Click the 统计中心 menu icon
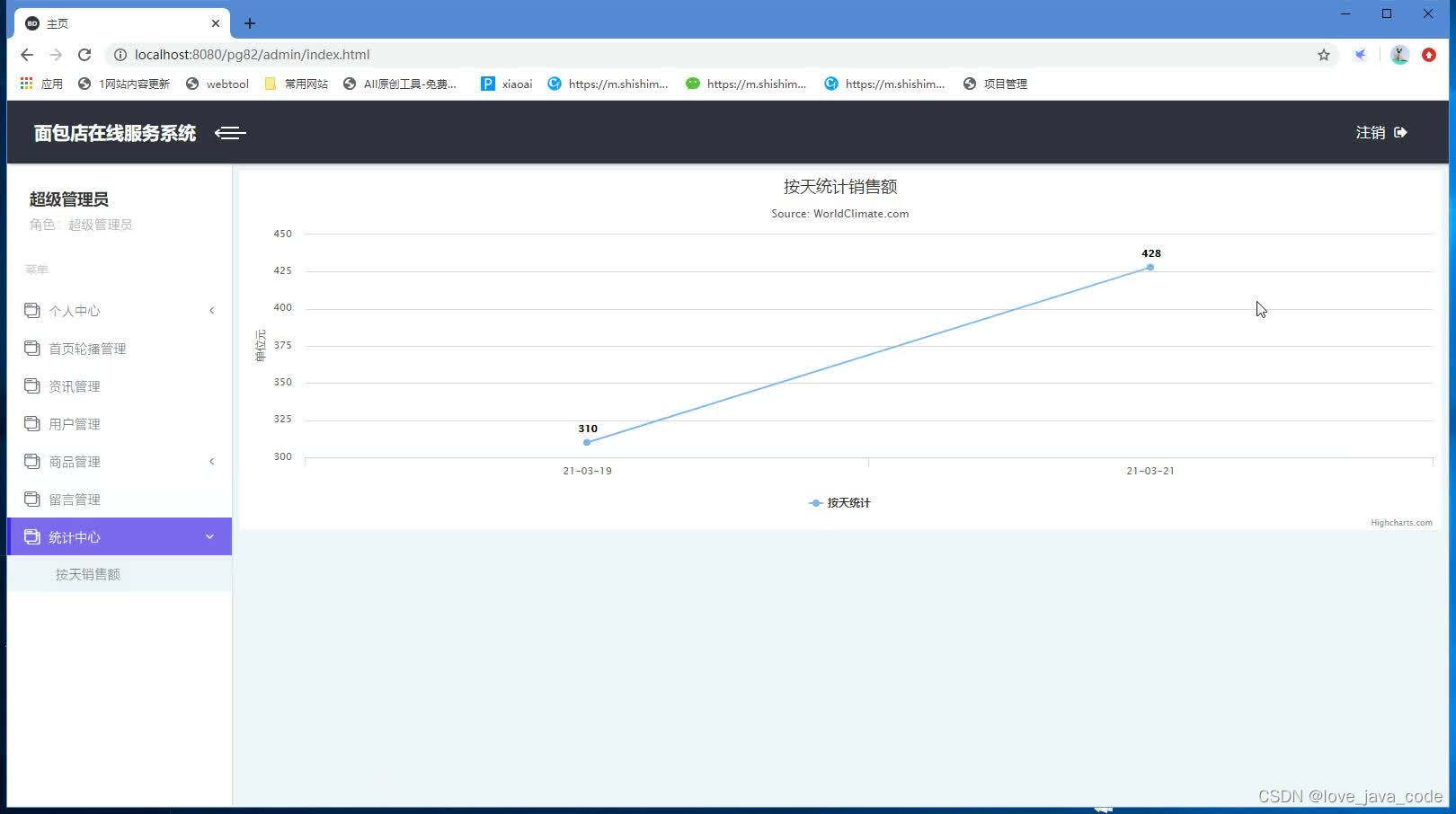Viewport: 1456px width, 814px height. 32,537
